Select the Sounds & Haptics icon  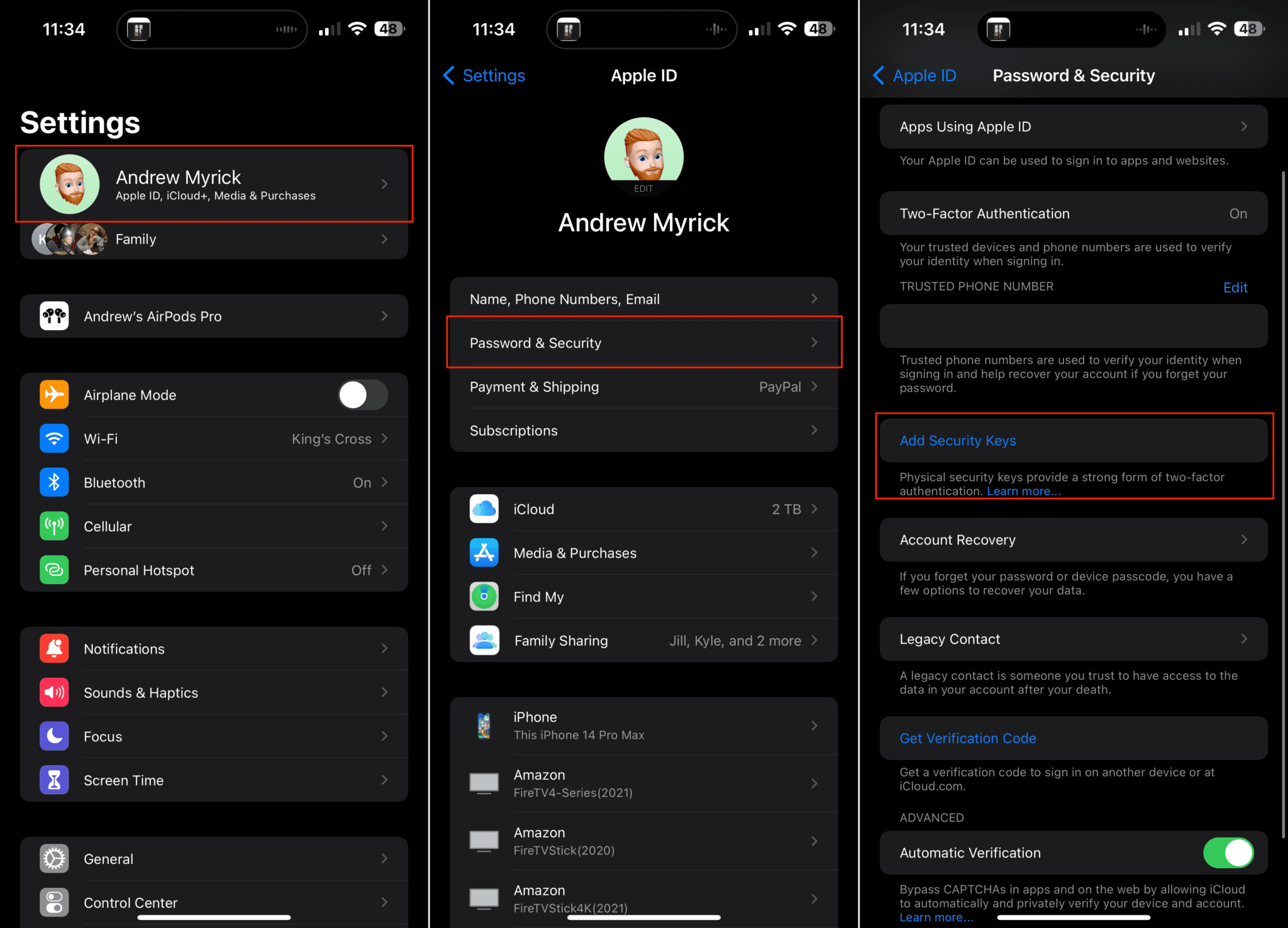coord(54,692)
